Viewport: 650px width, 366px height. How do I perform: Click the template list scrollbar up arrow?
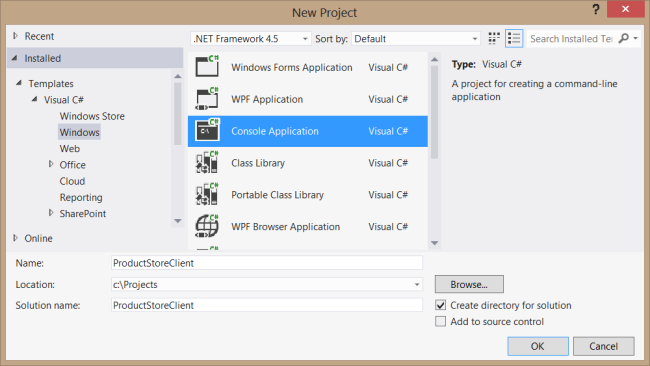(x=434, y=60)
